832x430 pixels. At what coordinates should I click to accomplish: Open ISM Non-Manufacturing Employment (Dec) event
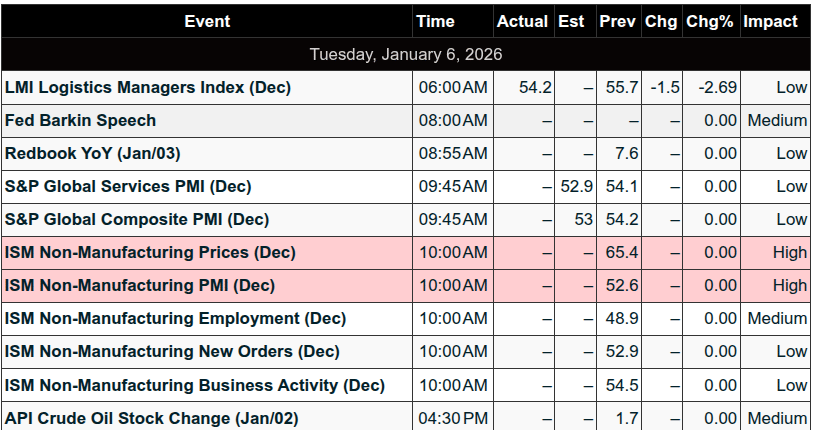tap(175, 318)
